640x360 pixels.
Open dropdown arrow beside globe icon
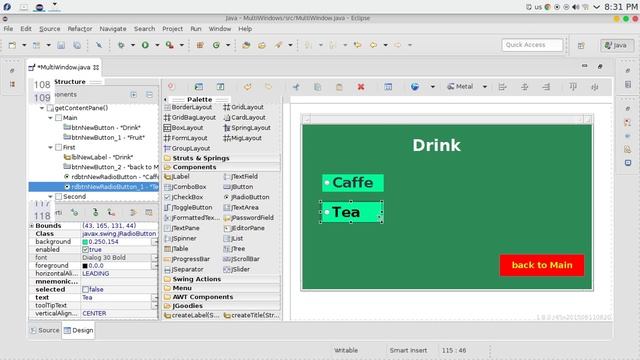point(433,87)
